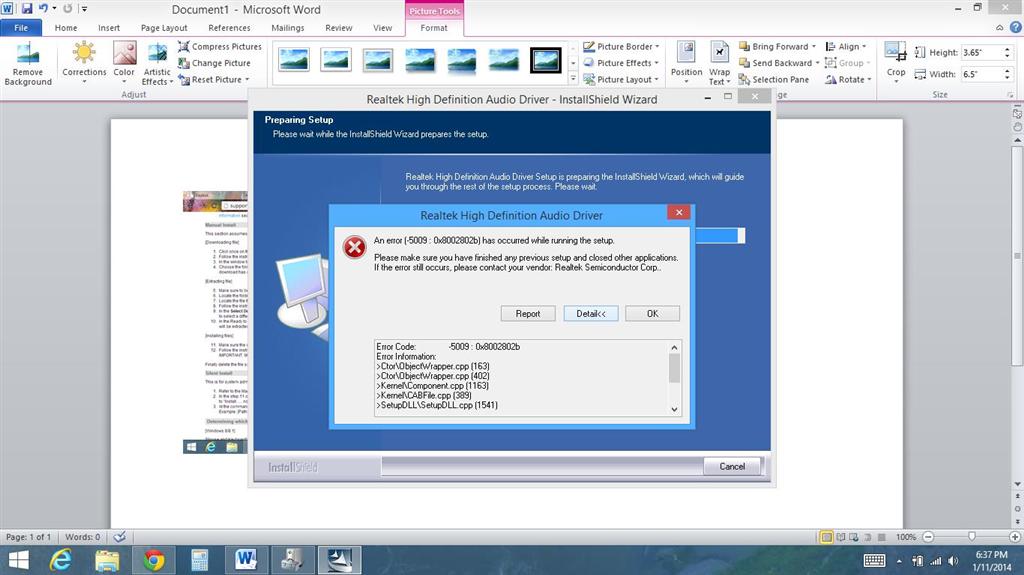Switch to the Mailings tab

point(288,27)
